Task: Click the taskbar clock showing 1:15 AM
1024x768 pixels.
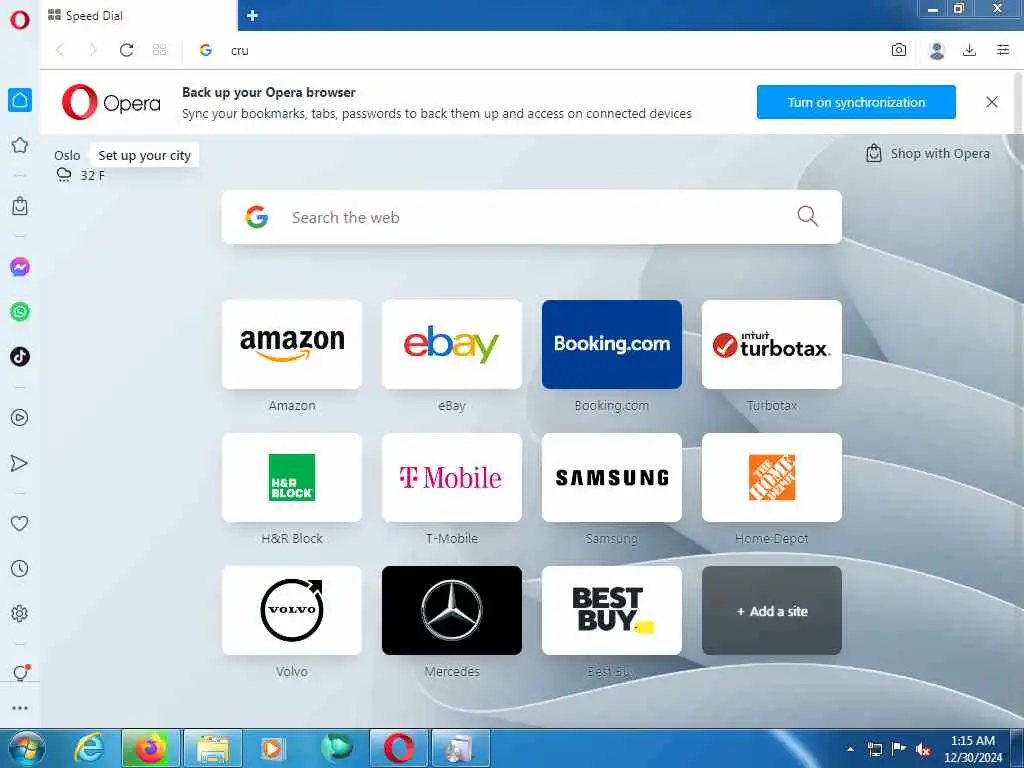Action: tap(972, 748)
